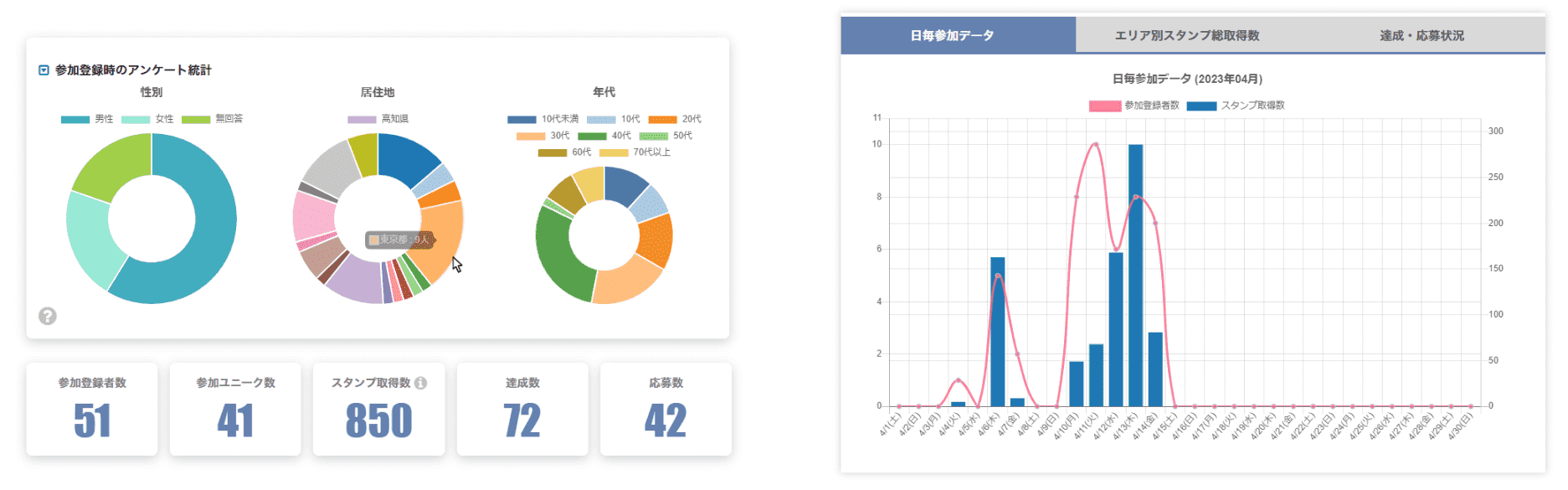Hide the 無回答 legend series
This screenshot has height=490, width=1568.
[x=212, y=119]
